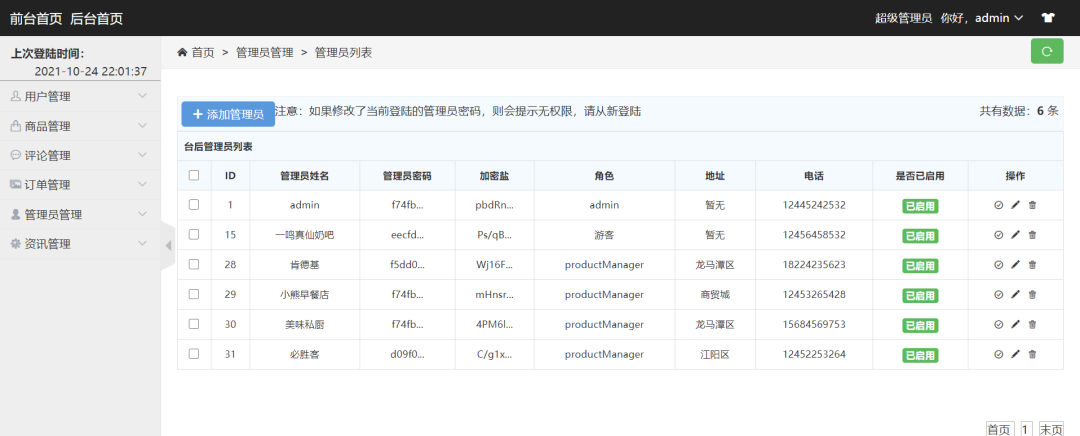Click the 资讯管理 gear icon in sidebar
Screen dimensions: 1080x436
point(15,243)
